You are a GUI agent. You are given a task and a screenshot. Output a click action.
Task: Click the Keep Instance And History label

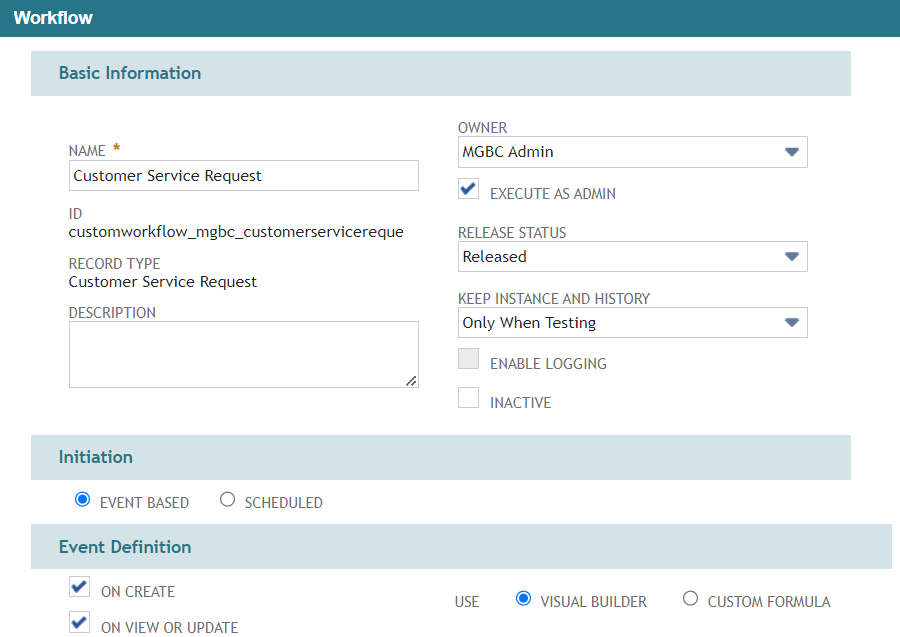pos(554,298)
